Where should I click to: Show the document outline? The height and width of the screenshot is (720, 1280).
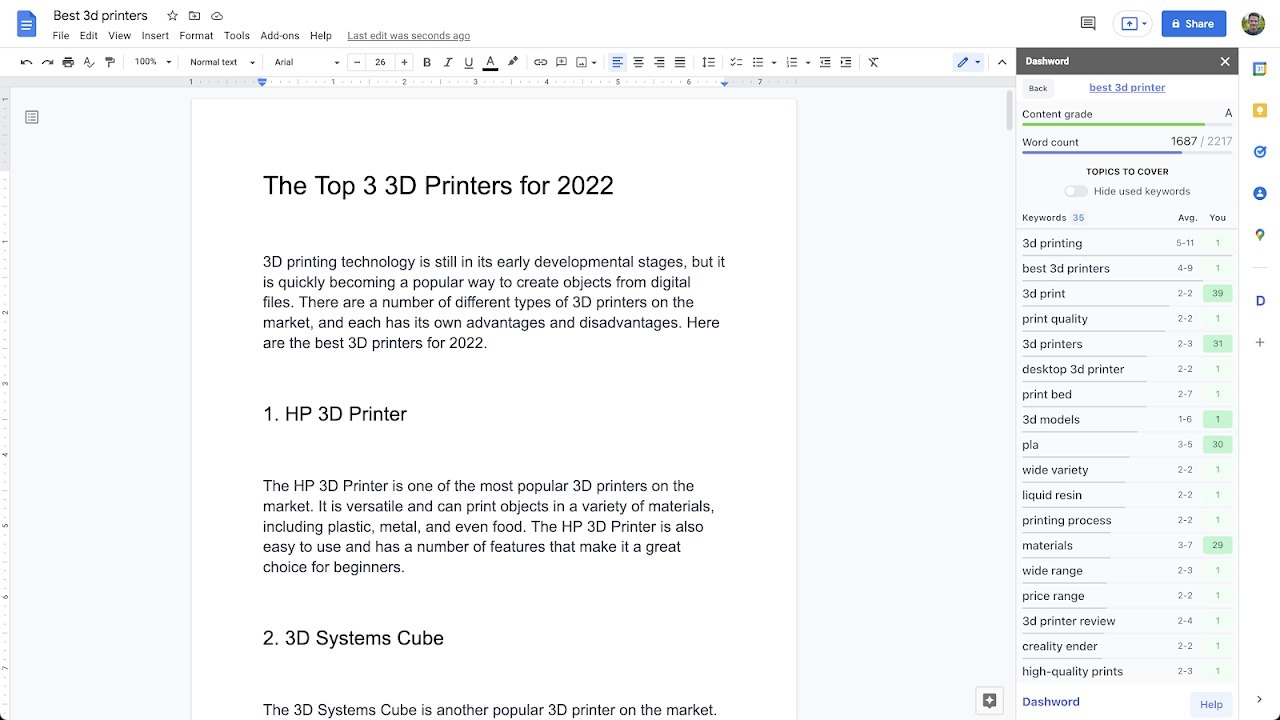pyautogui.click(x=32, y=117)
